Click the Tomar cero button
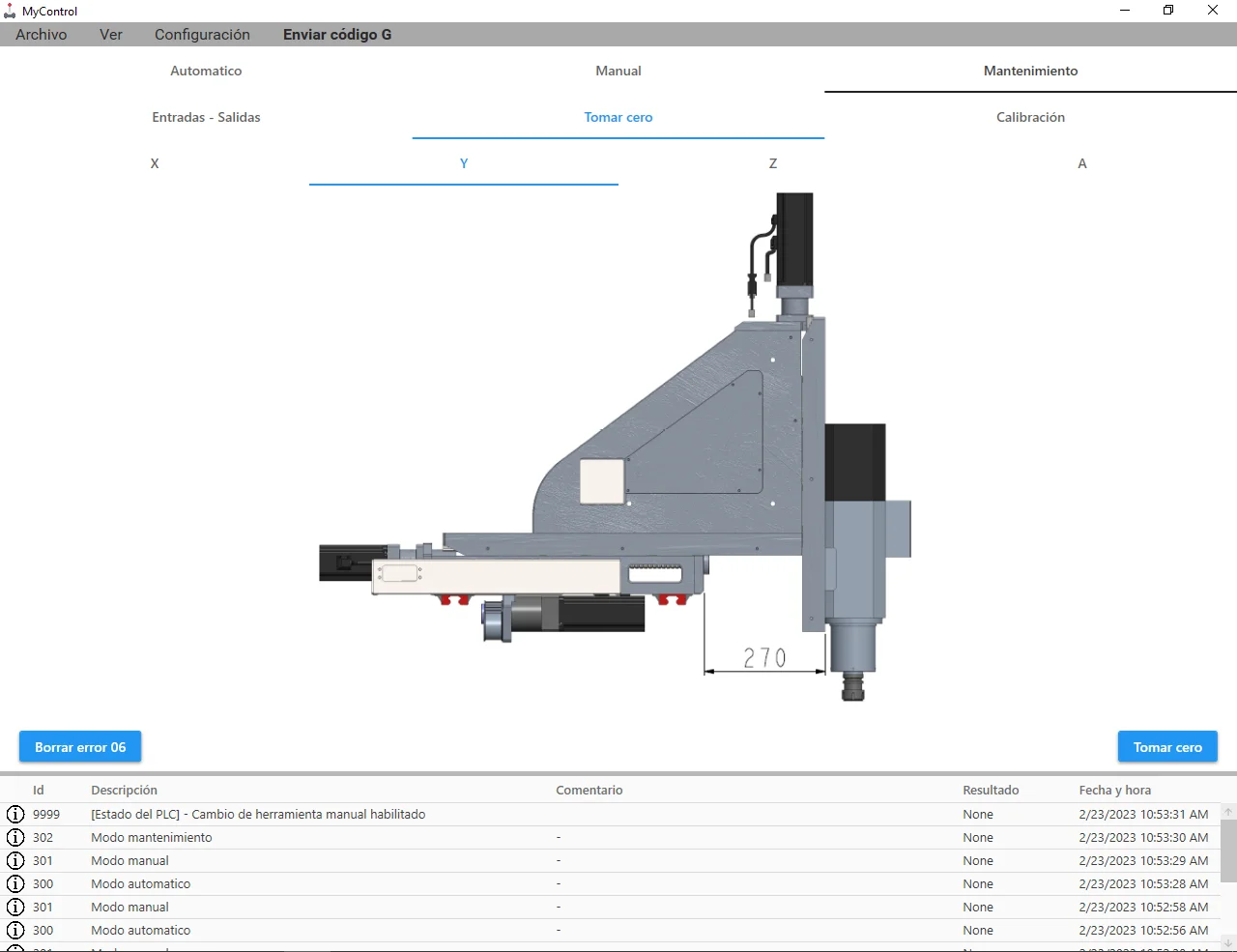This screenshot has height=952, width=1237. [x=1167, y=747]
